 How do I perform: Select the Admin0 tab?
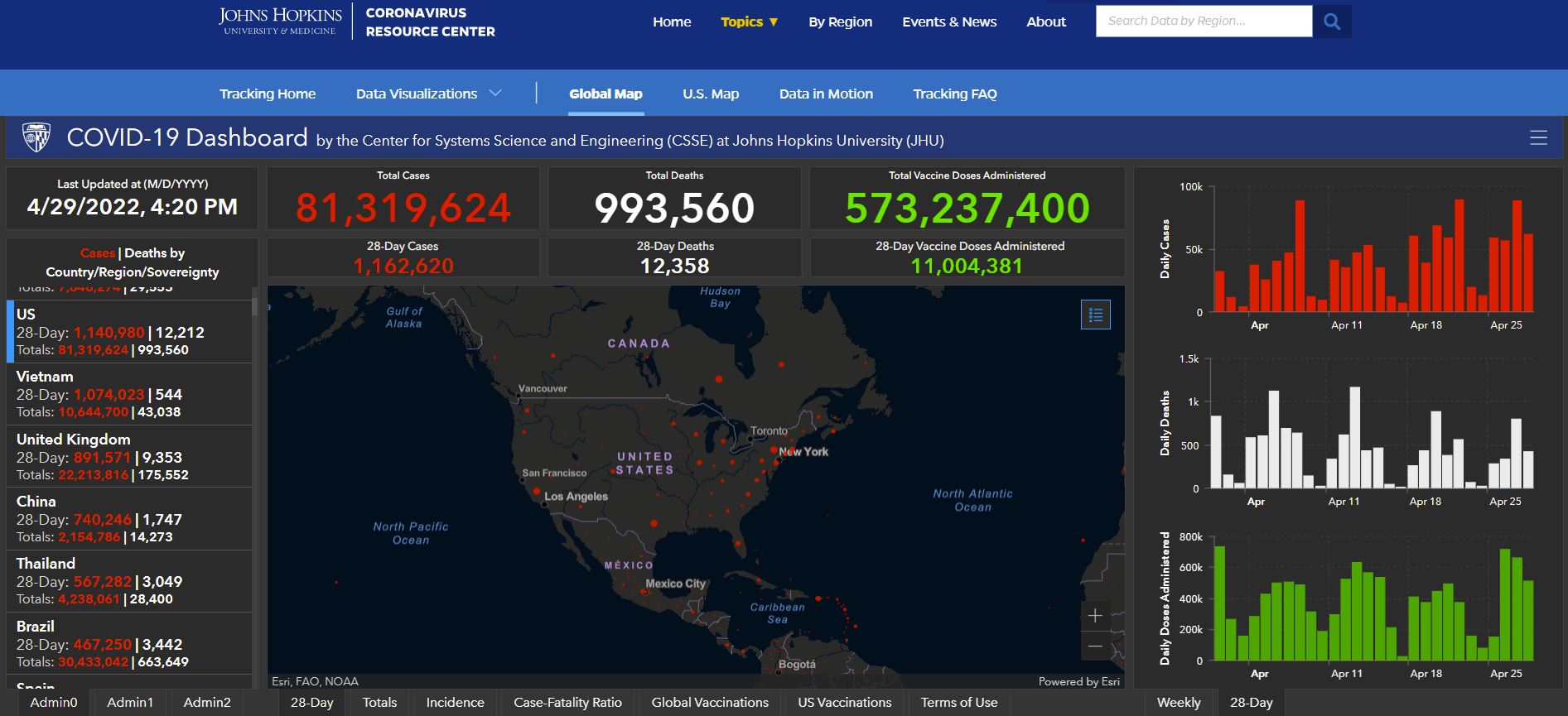pos(54,702)
